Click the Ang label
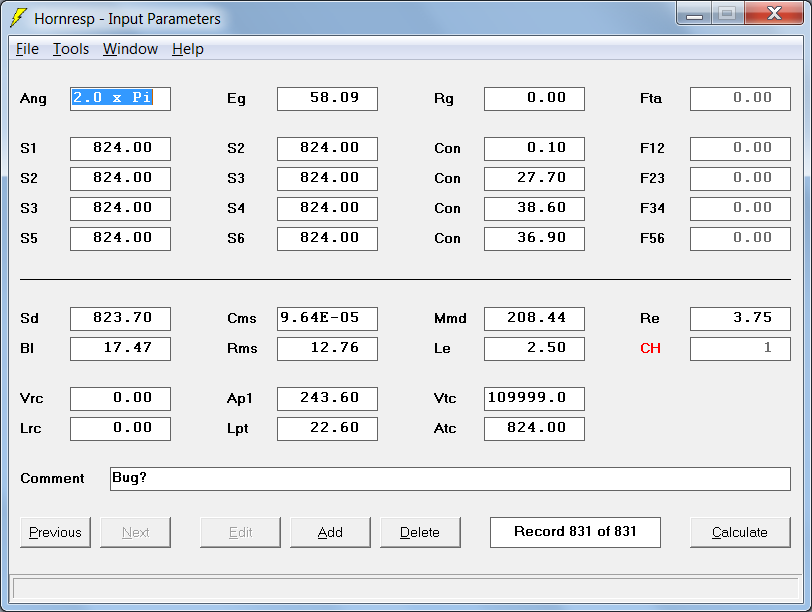This screenshot has width=812, height=612. [x=33, y=99]
